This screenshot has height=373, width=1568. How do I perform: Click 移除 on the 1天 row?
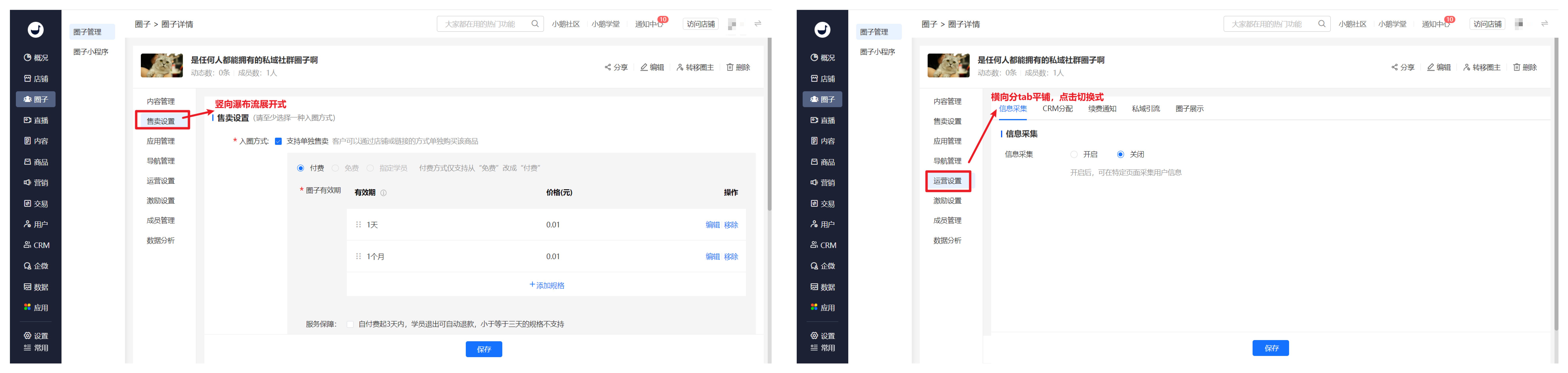click(731, 225)
